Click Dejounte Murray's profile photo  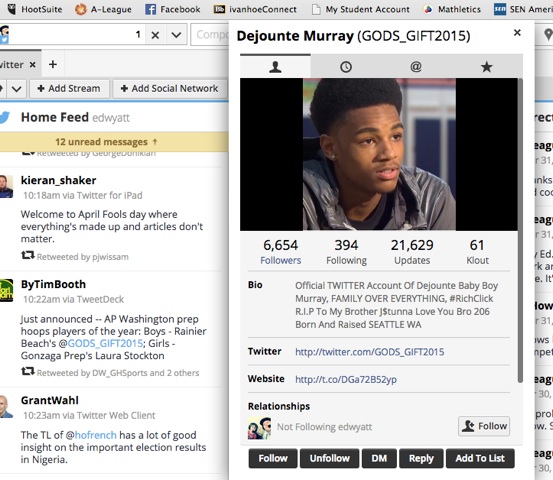379,154
